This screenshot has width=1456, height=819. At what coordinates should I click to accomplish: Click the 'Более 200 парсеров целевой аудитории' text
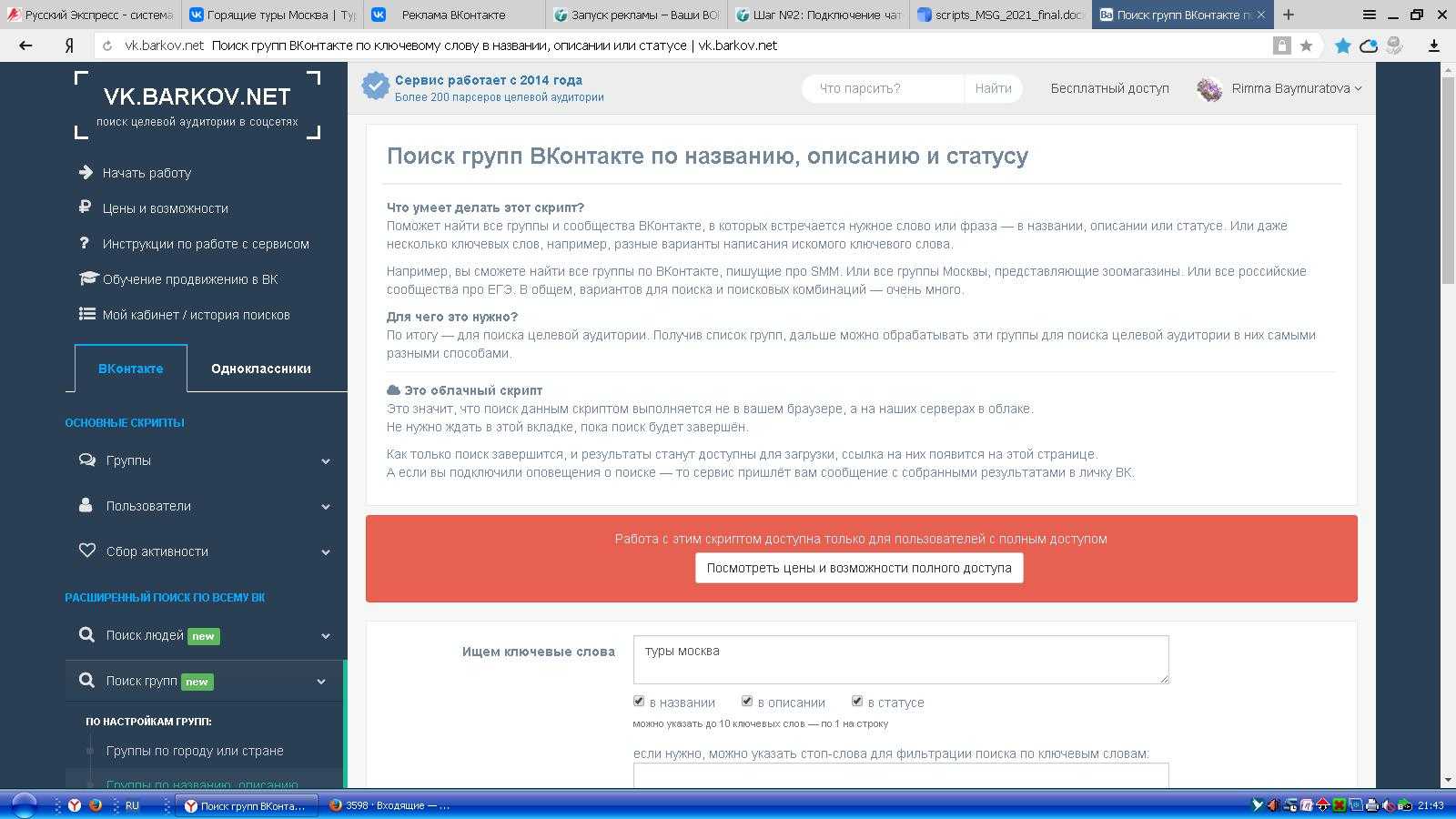tap(499, 97)
